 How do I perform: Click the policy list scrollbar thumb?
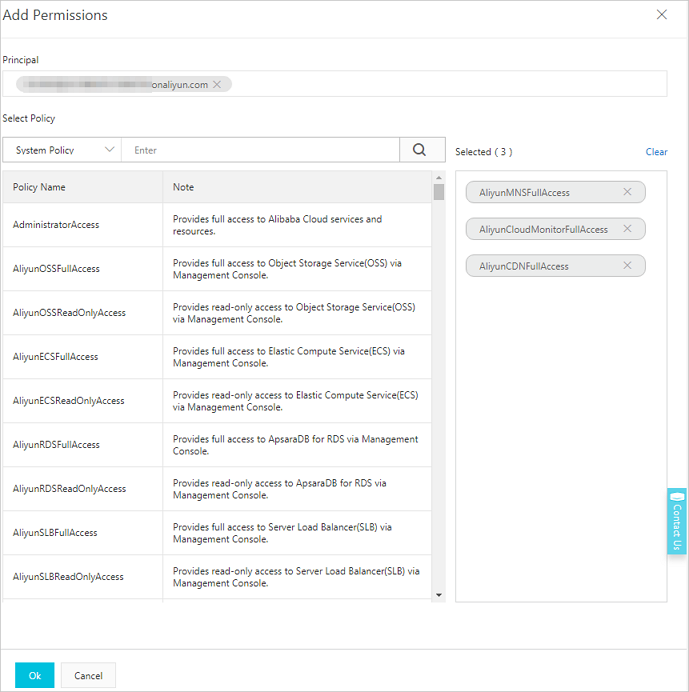pos(439,192)
